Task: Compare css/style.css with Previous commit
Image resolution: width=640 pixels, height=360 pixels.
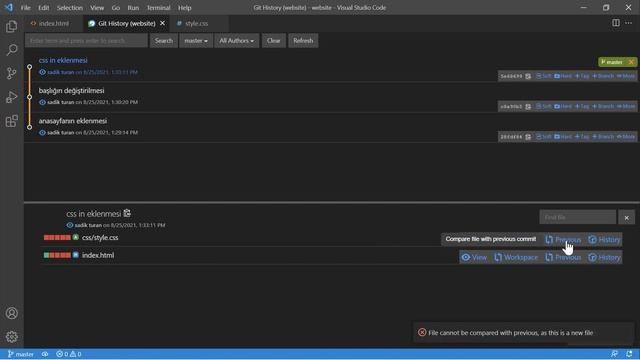Action: click(563, 240)
